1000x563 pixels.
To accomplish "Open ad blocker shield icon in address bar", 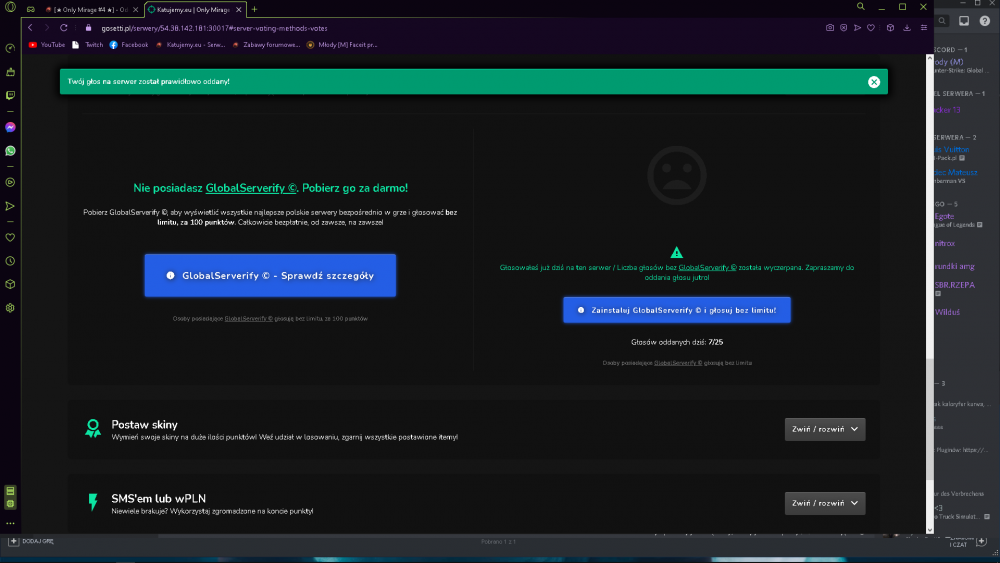I will (844, 28).
